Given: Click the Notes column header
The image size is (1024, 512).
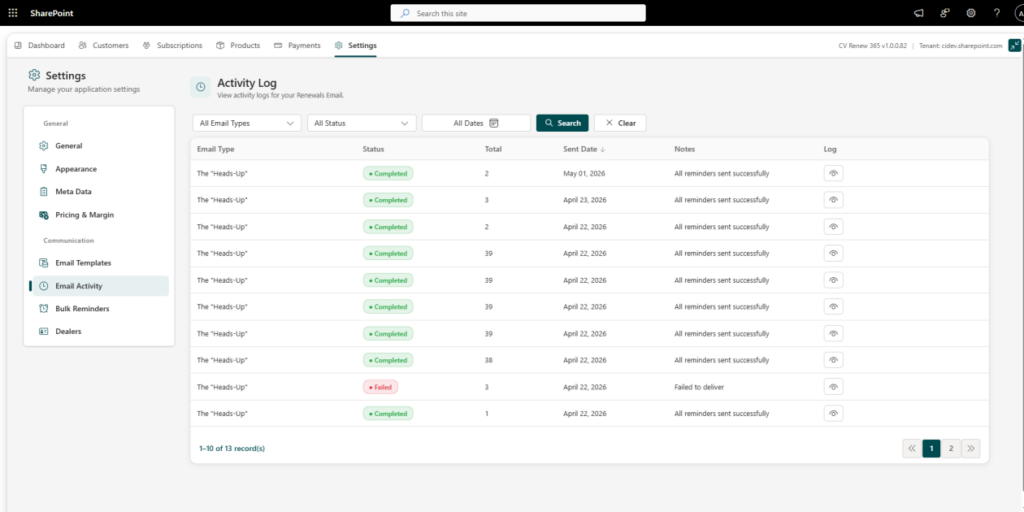Looking at the screenshot, I should point(684,149).
